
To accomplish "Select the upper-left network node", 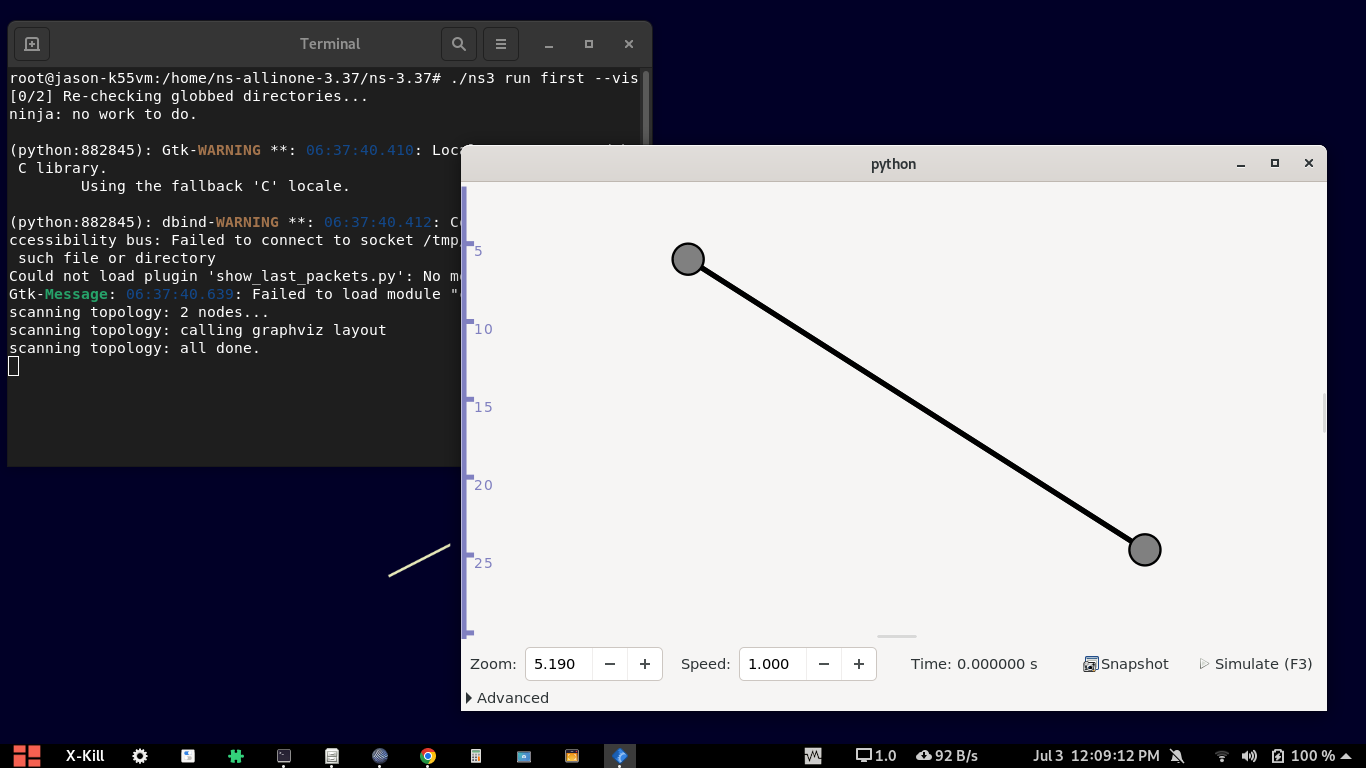I will [x=688, y=259].
